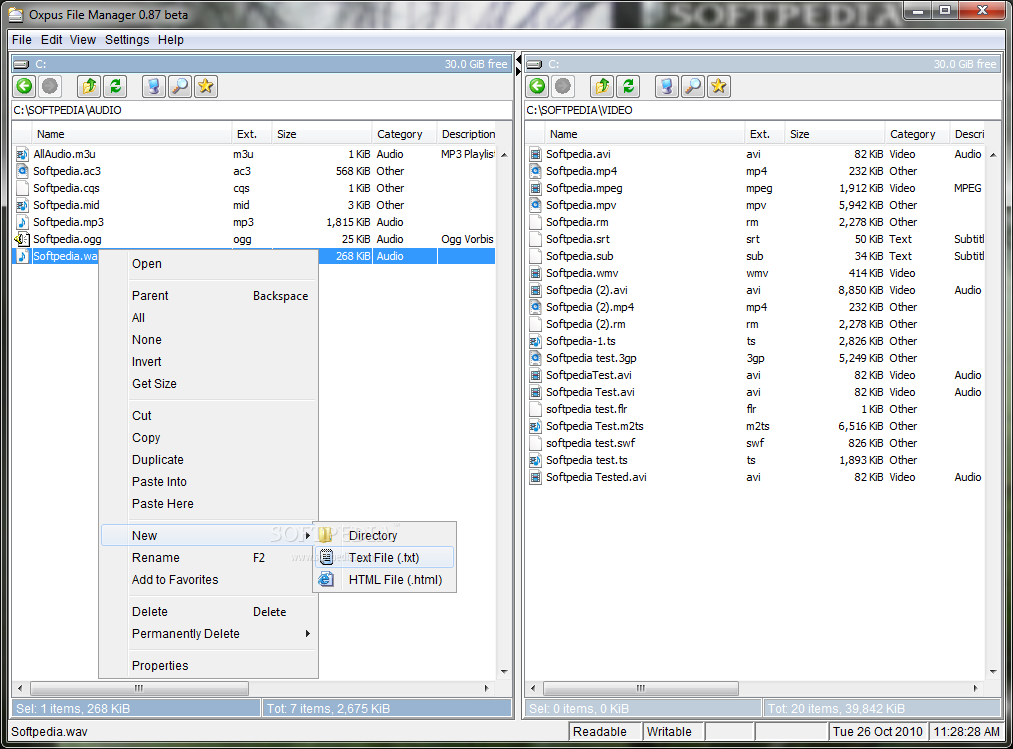Choose Open in the context menu

pyautogui.click(x=209, y=264)
